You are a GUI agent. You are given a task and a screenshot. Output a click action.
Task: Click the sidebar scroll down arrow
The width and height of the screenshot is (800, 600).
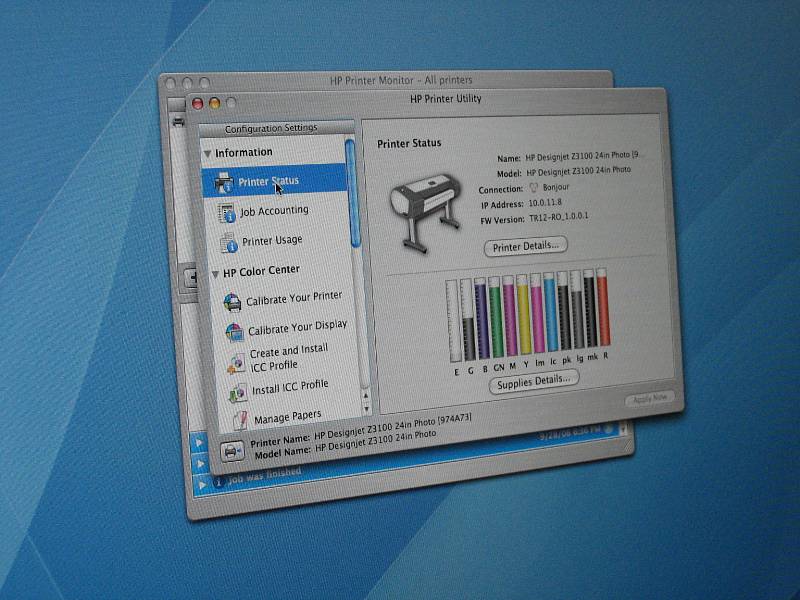tap(366, 408)
